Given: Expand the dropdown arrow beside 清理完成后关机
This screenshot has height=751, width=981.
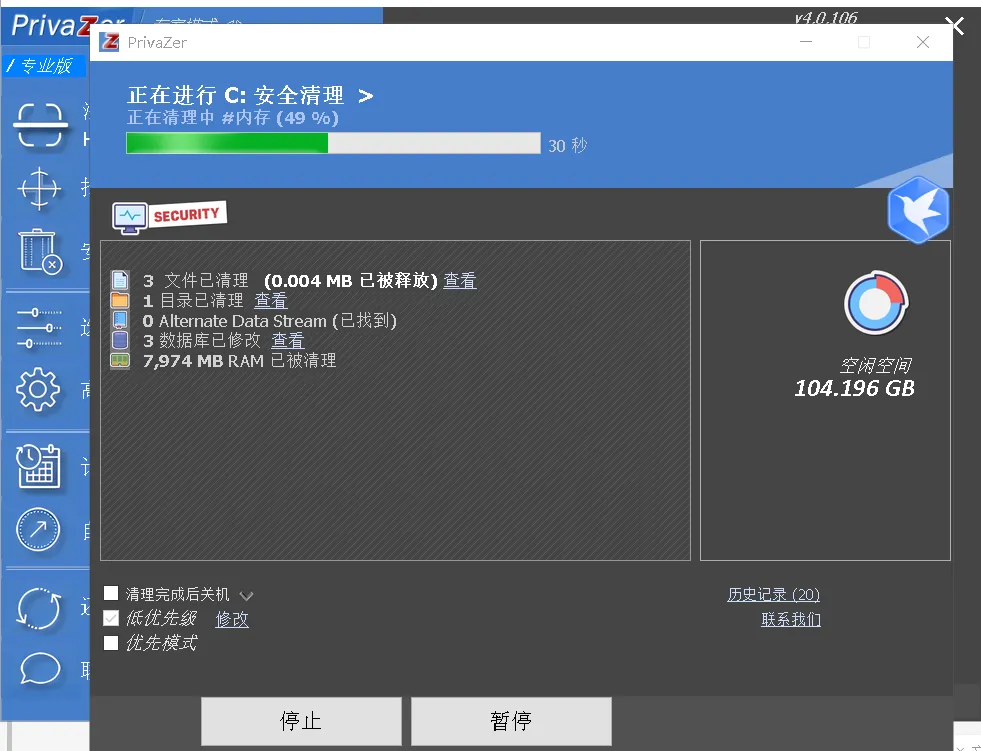Looking at the screenshot, I should coord(247,595).
